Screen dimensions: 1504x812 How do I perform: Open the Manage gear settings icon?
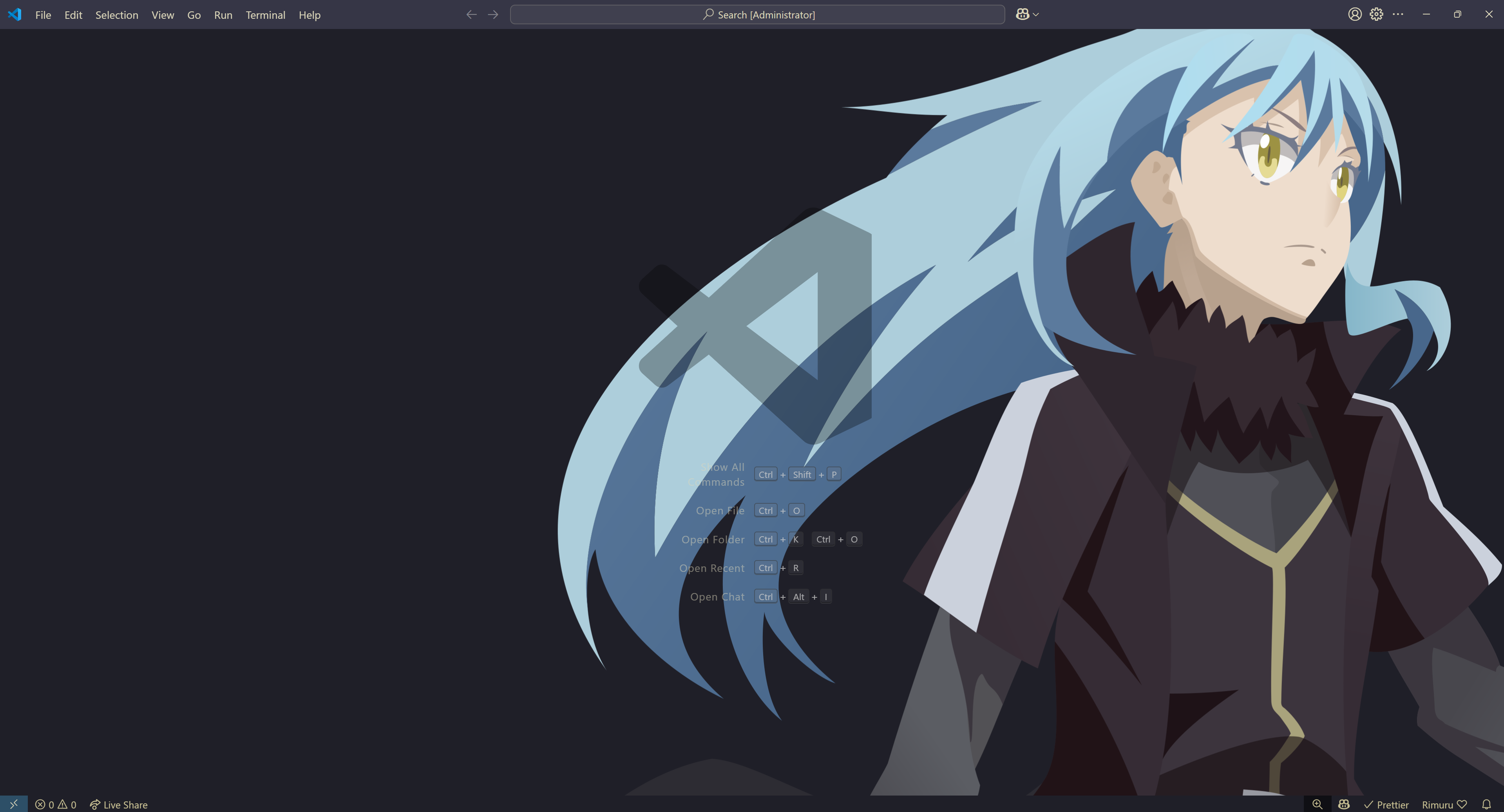(1376, 14)
